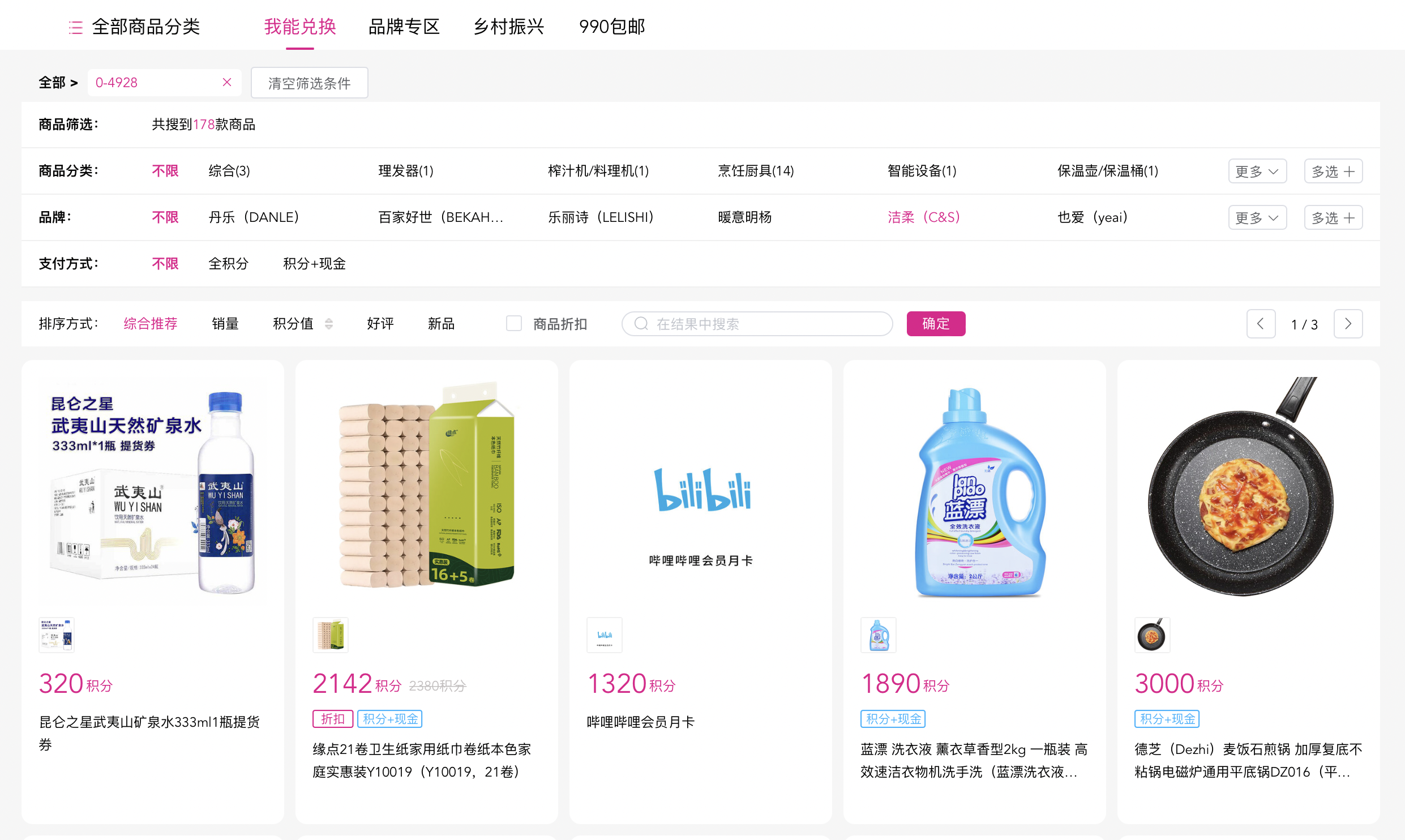Filter brand 洁柔（C&S）
This screenshot has height=840, width=1405.
(x=924, y=217)
